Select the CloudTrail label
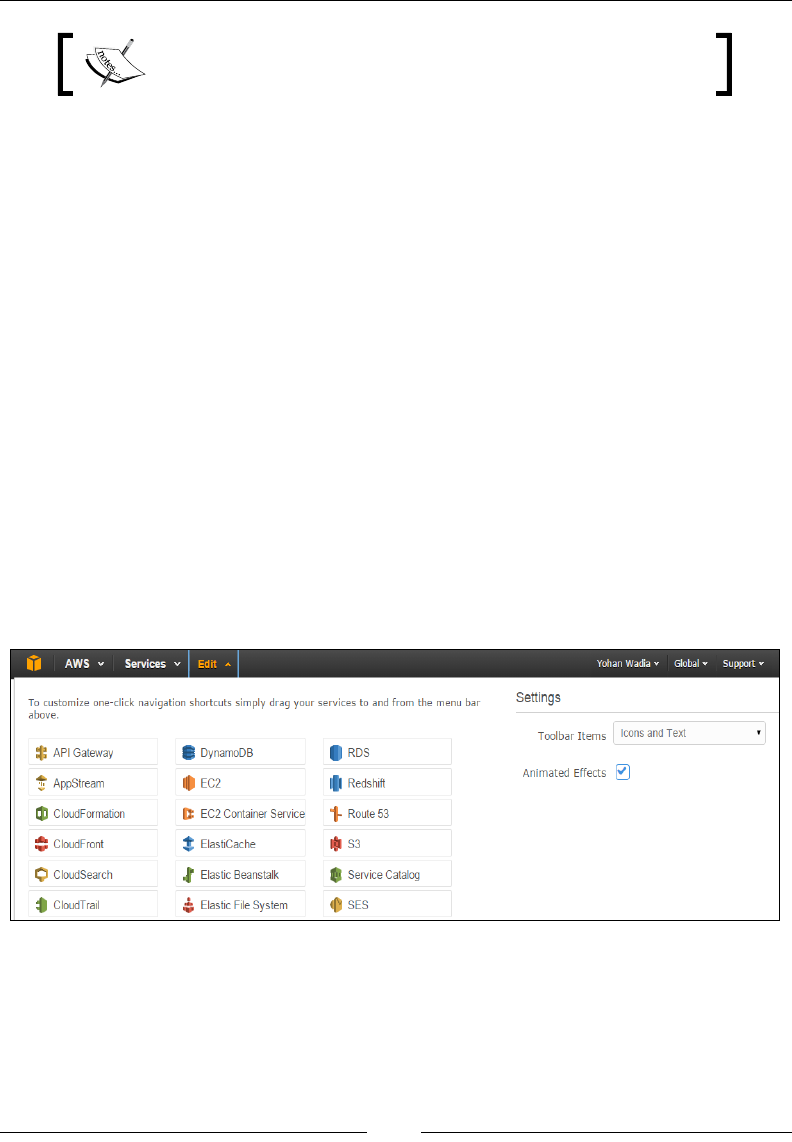This screenshot has width=792, height=1142. coord(77,905)
